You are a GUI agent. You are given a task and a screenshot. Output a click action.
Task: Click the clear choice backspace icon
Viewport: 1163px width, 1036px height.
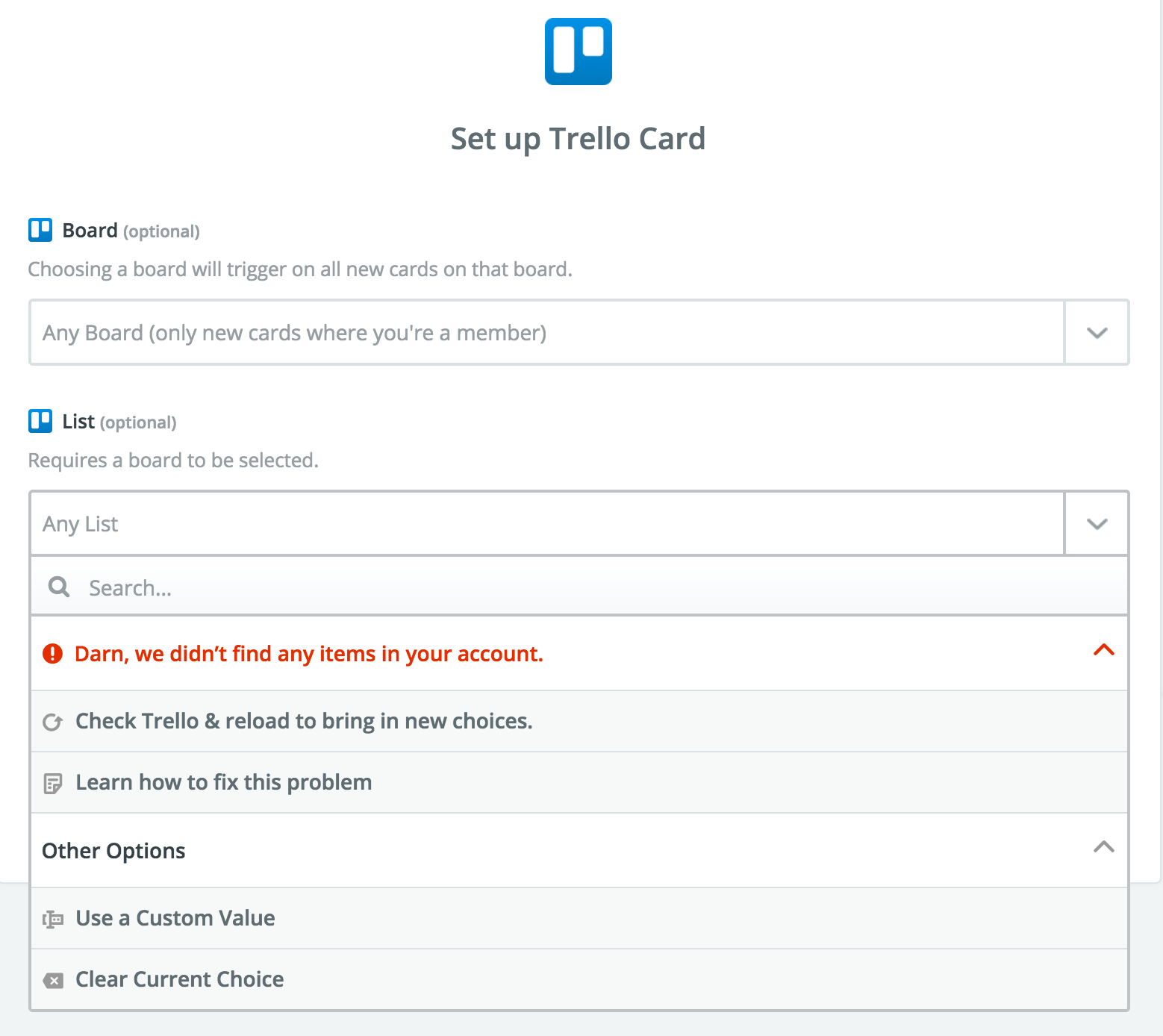point(53,980)
